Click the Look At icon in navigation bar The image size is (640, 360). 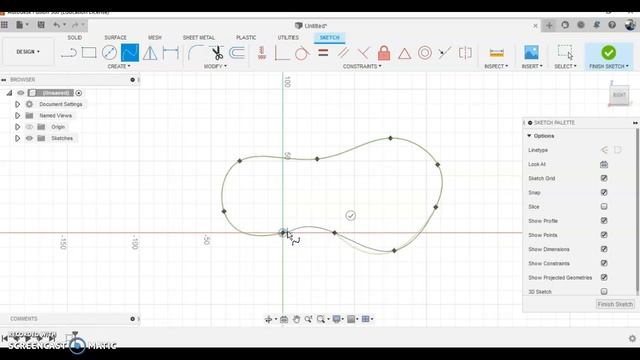284,319
